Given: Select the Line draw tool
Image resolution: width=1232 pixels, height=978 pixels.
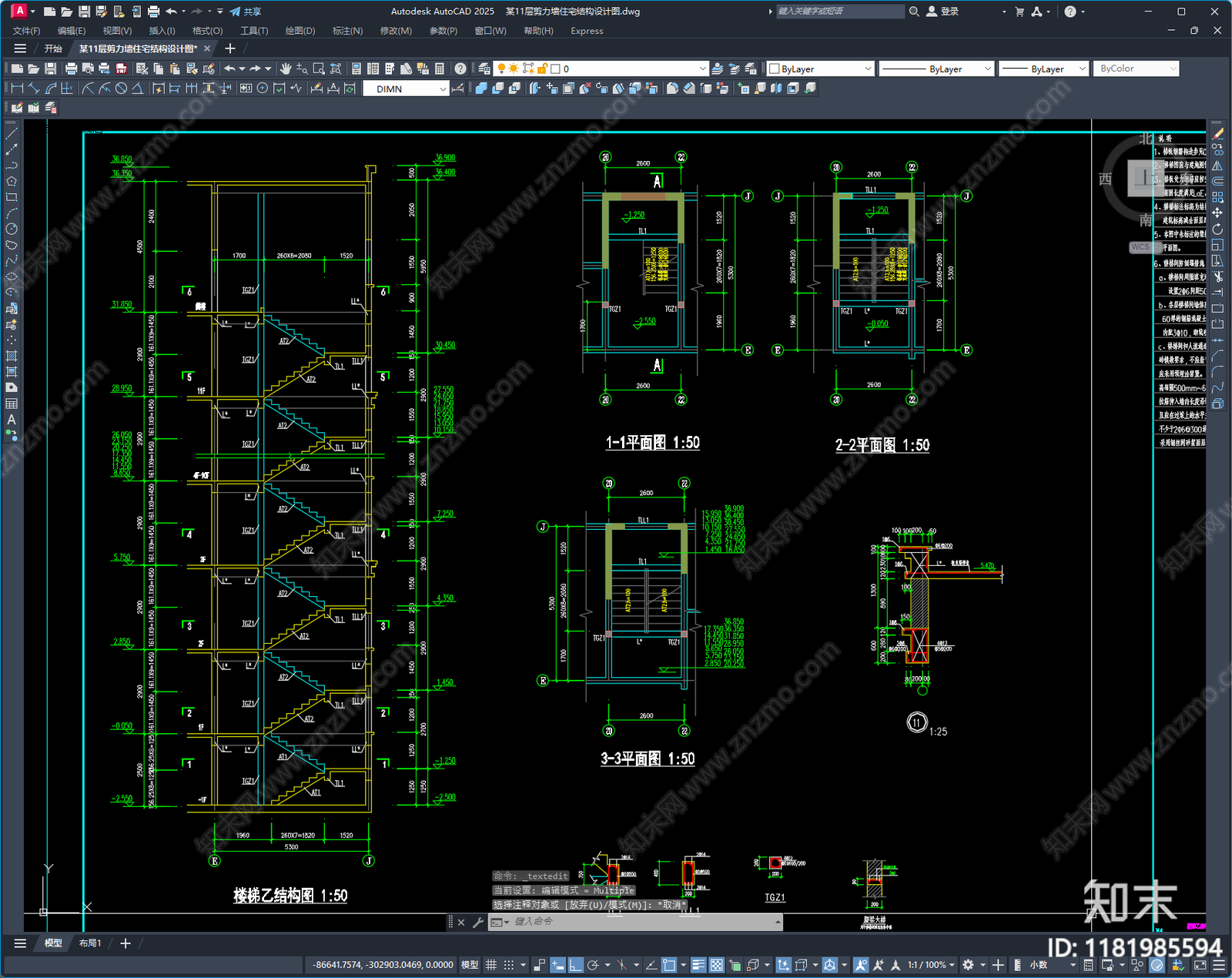Looking at the screenshot, I should click(12, 134).
